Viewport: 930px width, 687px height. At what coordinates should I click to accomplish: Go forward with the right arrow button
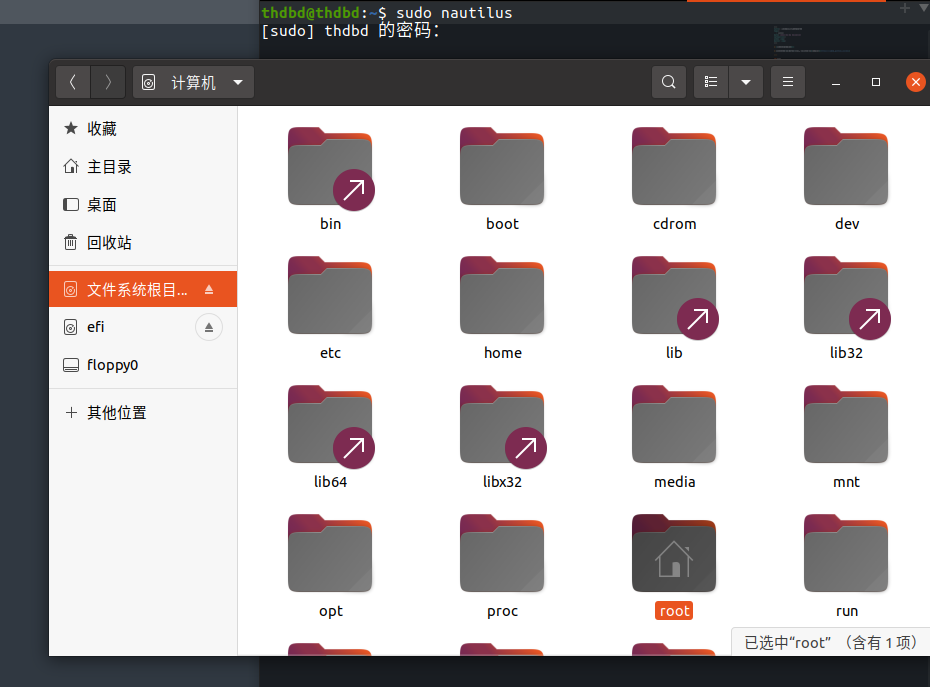pos(108,82)
